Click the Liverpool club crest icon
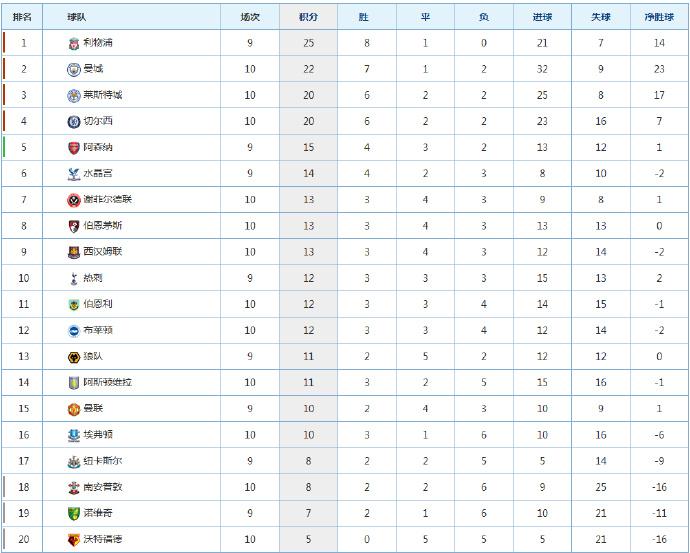This screenshot has height=553, width=690. (x=74, y=43)
